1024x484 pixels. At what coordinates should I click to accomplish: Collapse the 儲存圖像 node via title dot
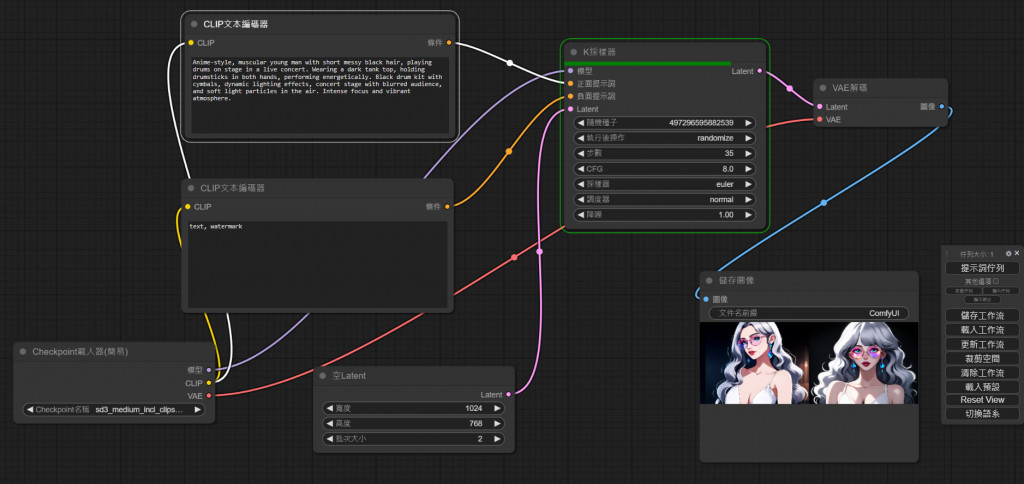click(709, 280)
